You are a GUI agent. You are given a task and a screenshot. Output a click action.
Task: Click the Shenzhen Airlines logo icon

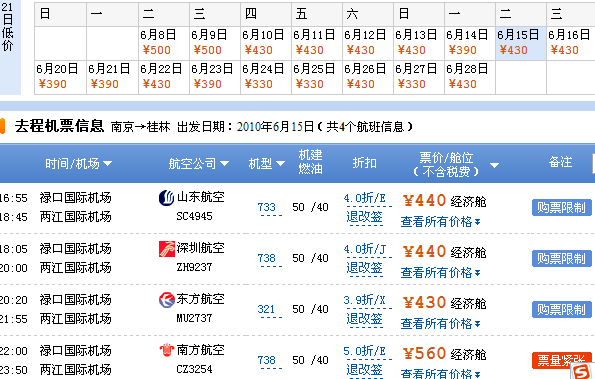pos(167,249)
